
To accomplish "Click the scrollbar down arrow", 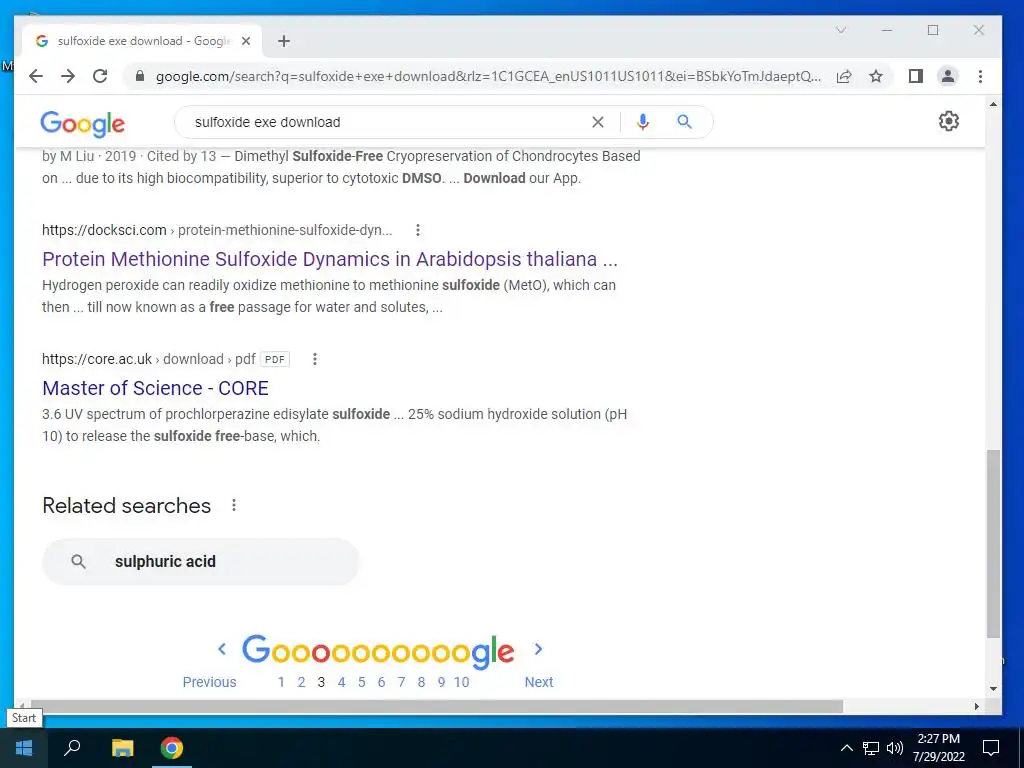I will click(x=993, y=688).
